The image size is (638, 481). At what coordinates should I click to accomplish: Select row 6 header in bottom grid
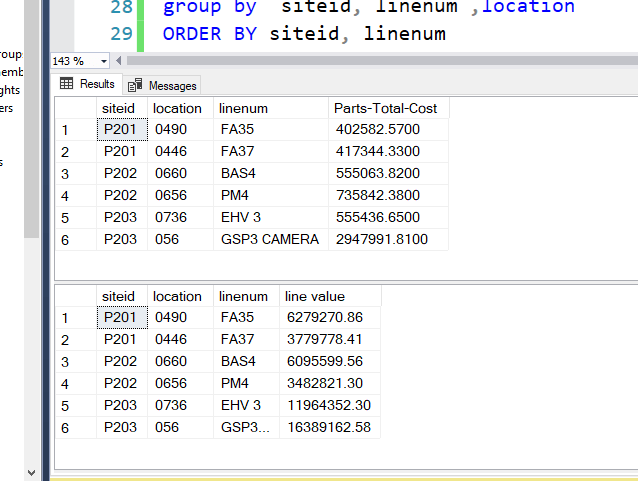click(x=66, y=427)
